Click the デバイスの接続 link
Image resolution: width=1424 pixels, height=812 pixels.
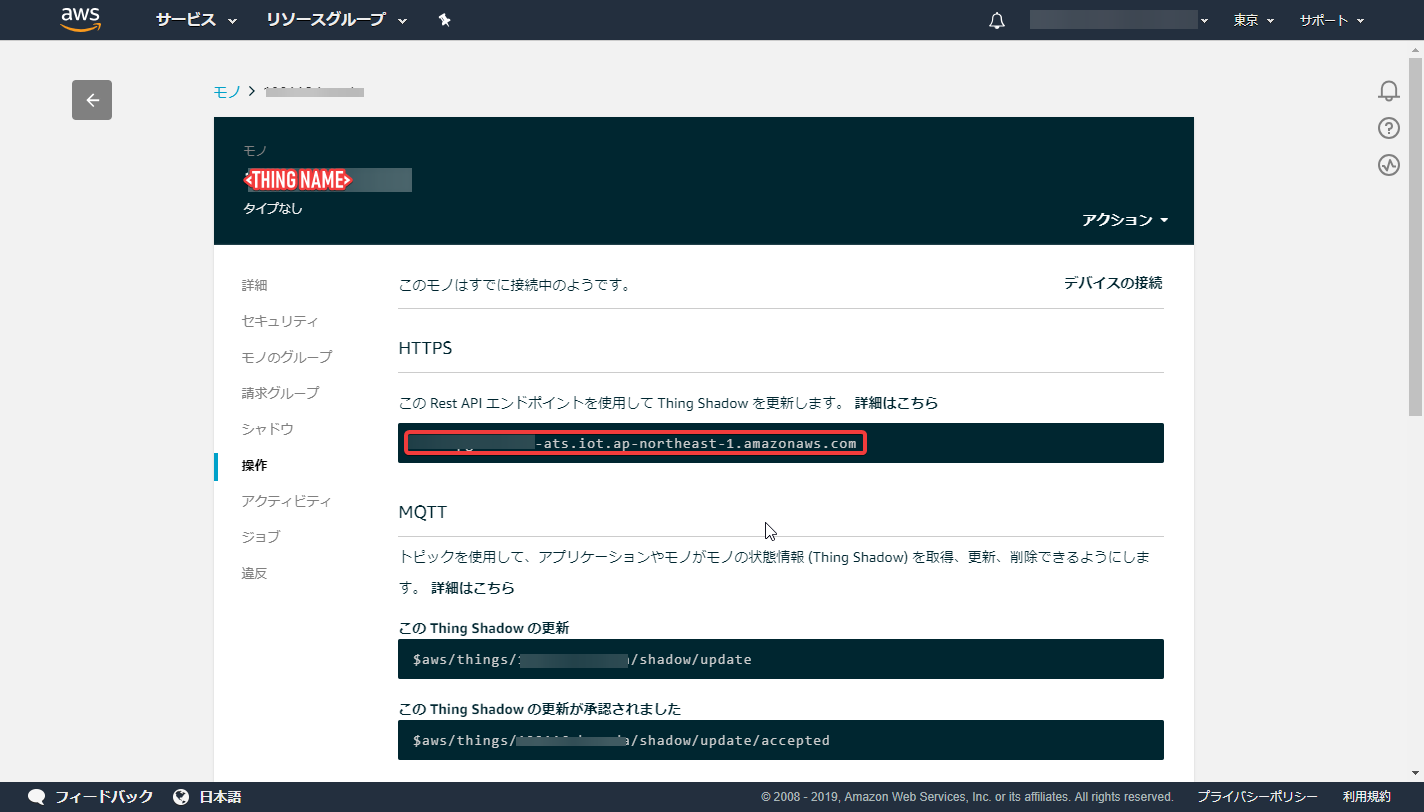click(x=1112, y=283)
